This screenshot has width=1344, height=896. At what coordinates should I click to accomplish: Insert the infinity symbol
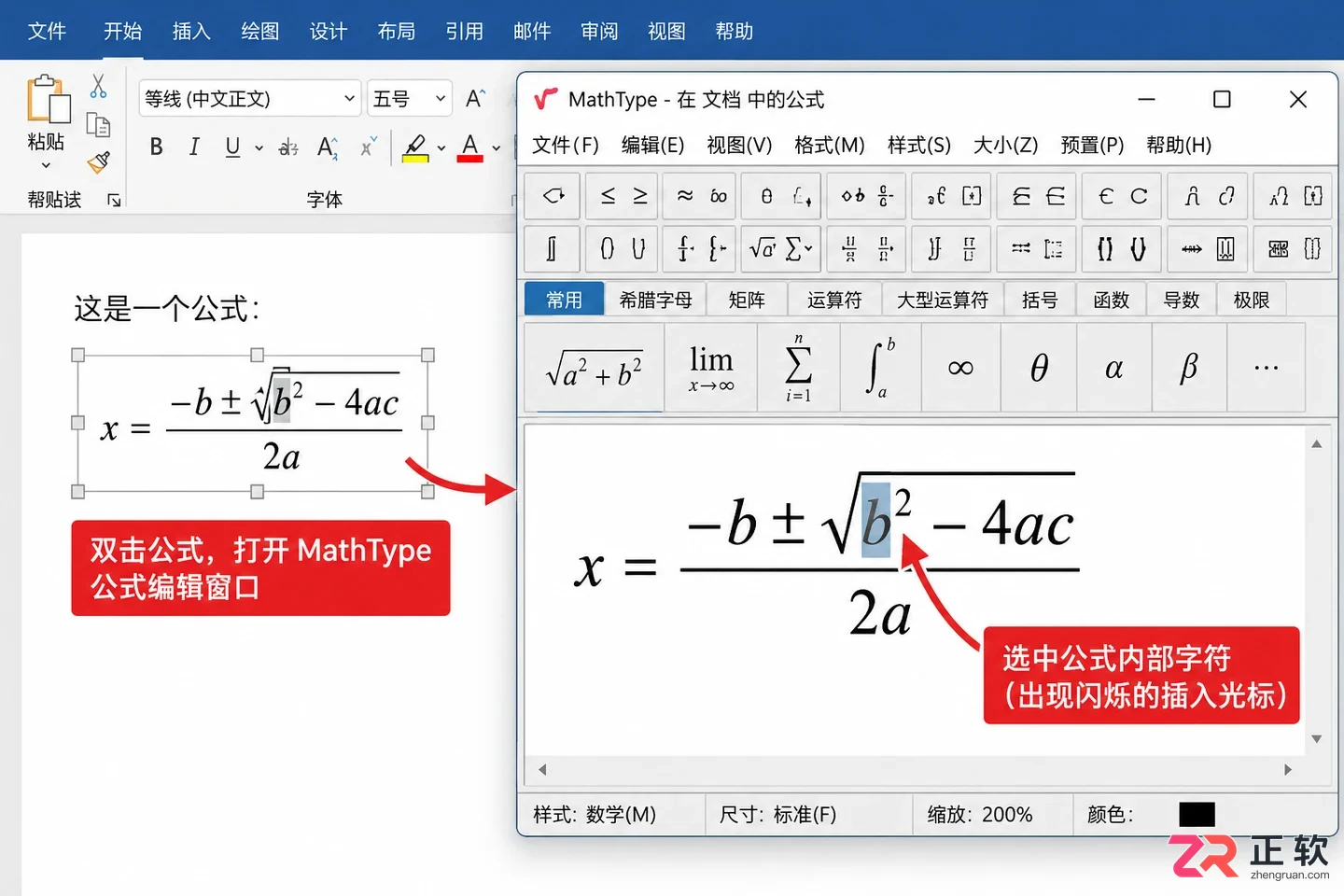(960, 368)
